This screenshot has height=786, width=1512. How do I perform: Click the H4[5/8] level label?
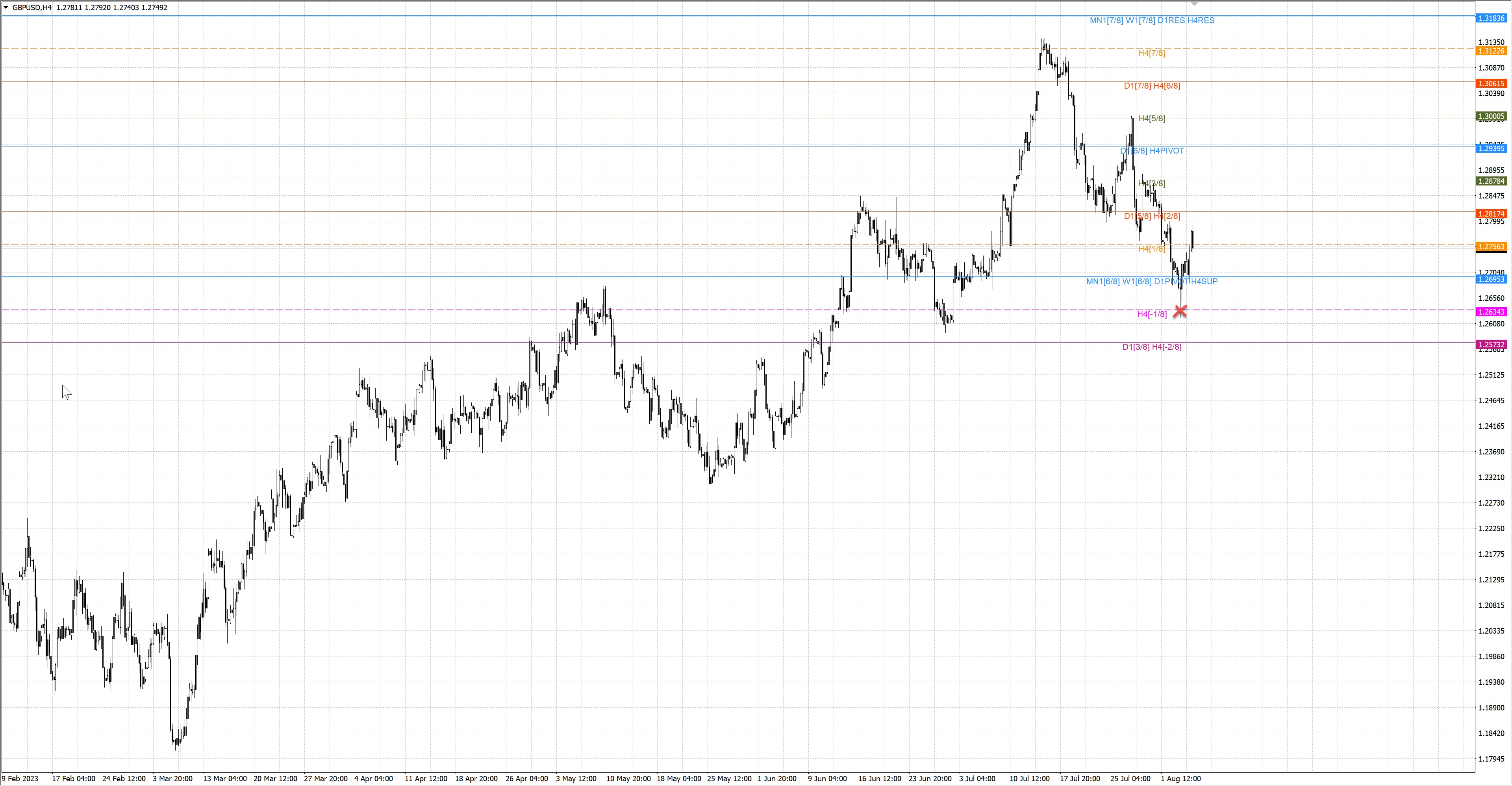1152,119
